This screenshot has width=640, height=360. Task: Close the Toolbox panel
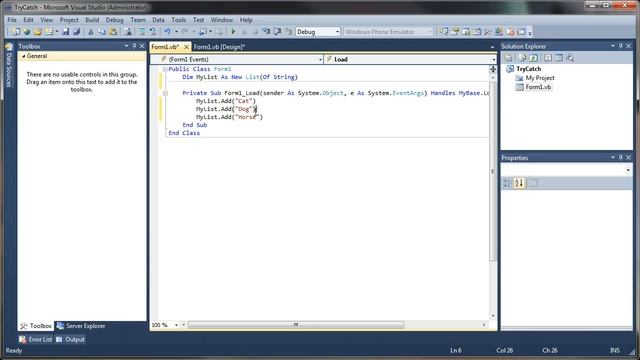142,46
